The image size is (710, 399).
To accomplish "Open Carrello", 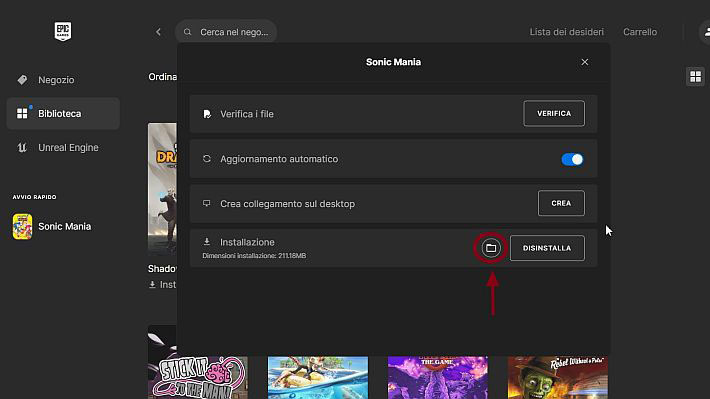I will 640,32.
